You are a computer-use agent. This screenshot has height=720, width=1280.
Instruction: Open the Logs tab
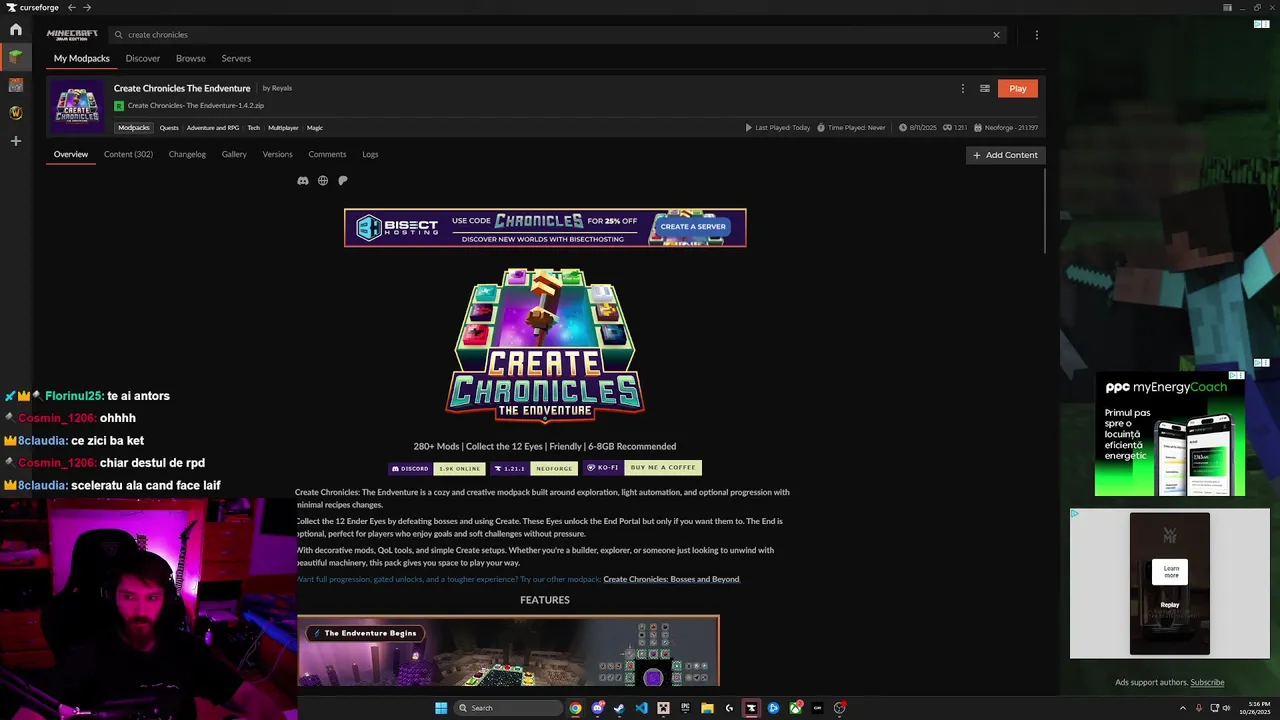coord(370,154)
